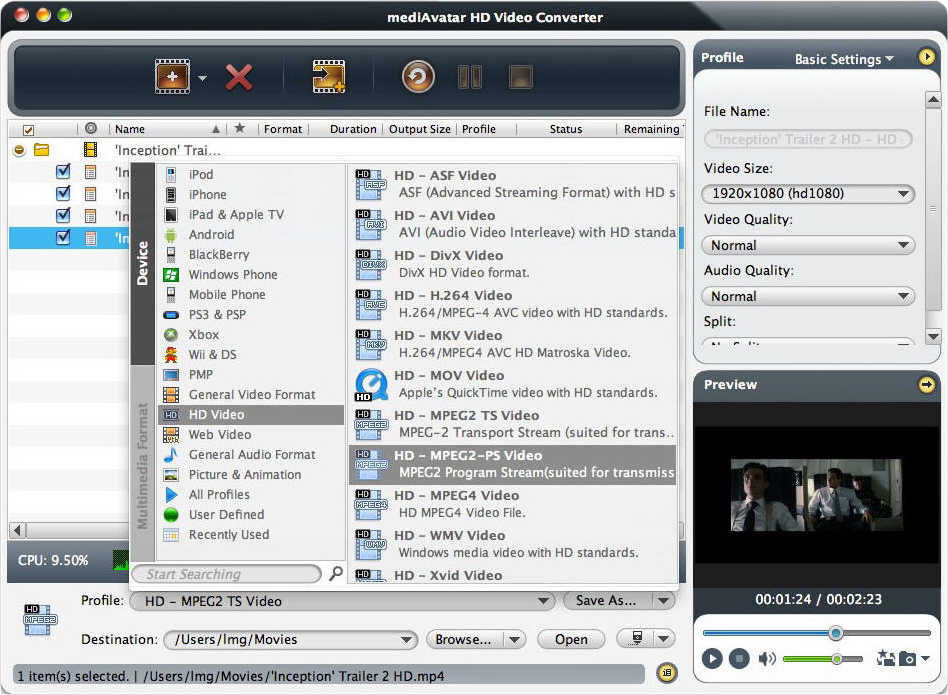
Task: Click the device shutdown icon dropdown arrow beside Open
Action: [x=664, y=639]
